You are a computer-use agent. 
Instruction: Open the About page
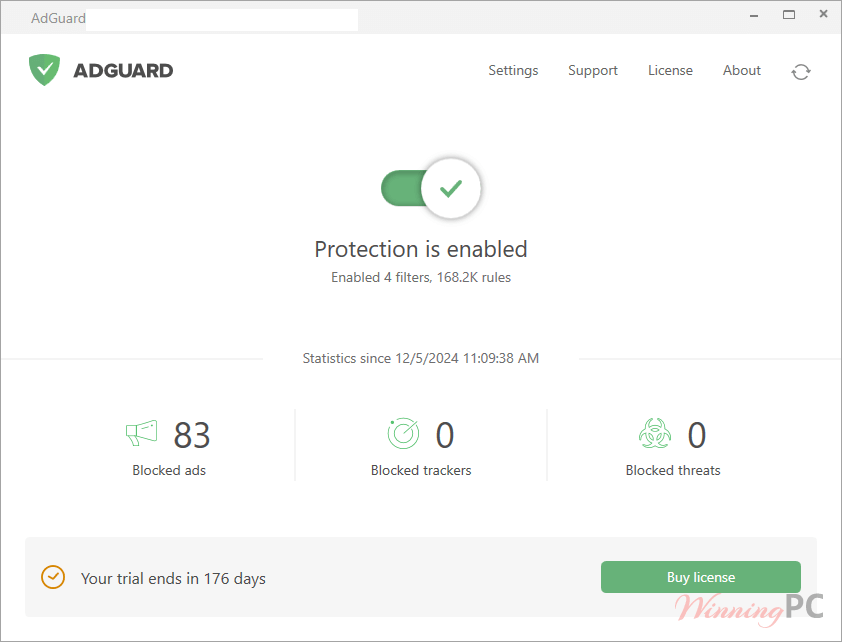[x=741, y=70]
